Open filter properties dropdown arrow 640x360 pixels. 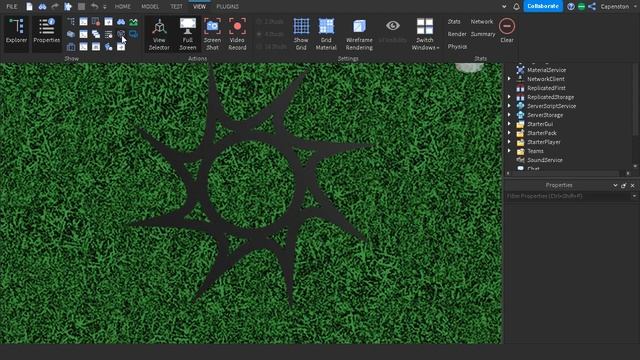click(634, 196)
